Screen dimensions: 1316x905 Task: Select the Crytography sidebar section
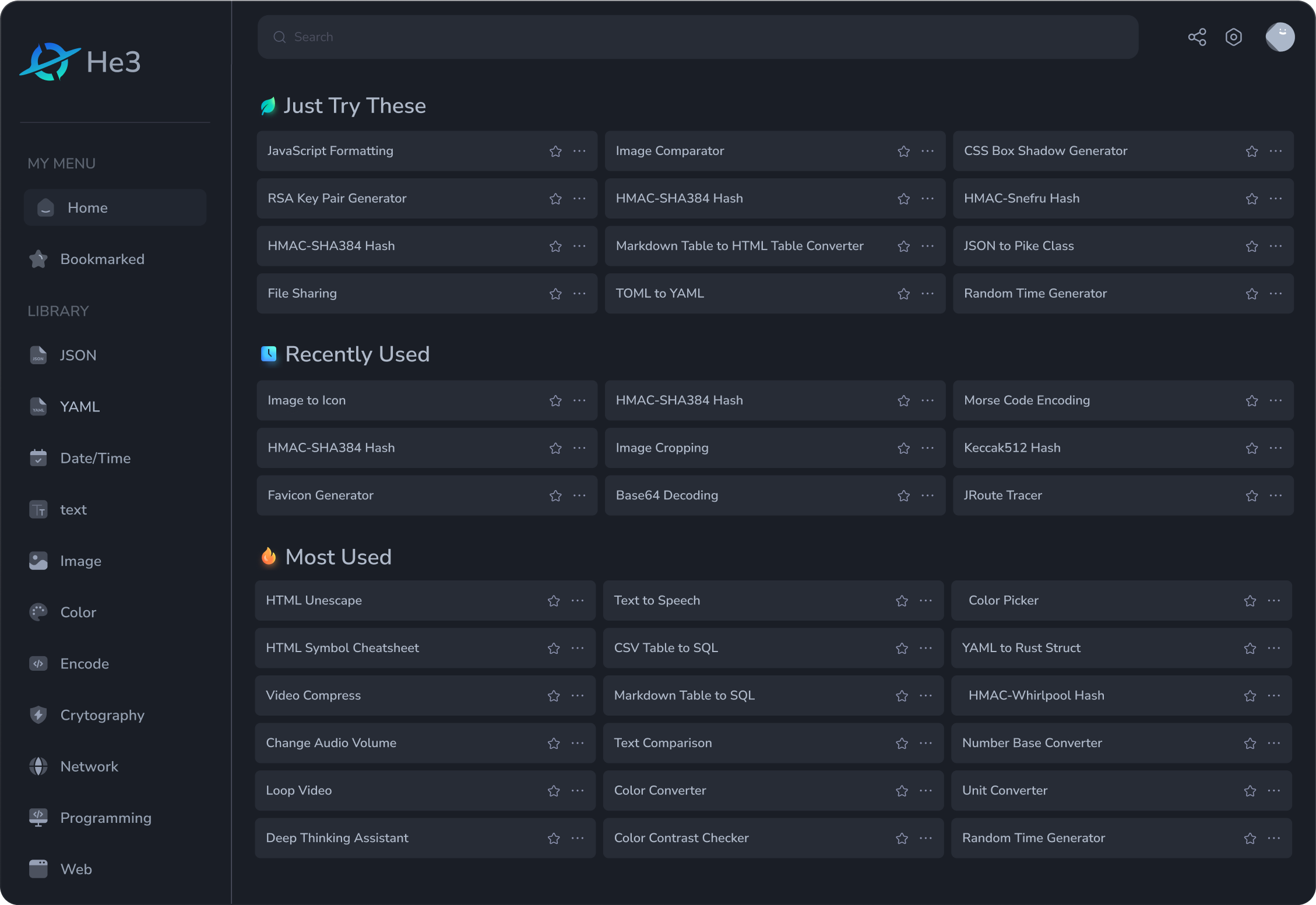coord(102,715)
